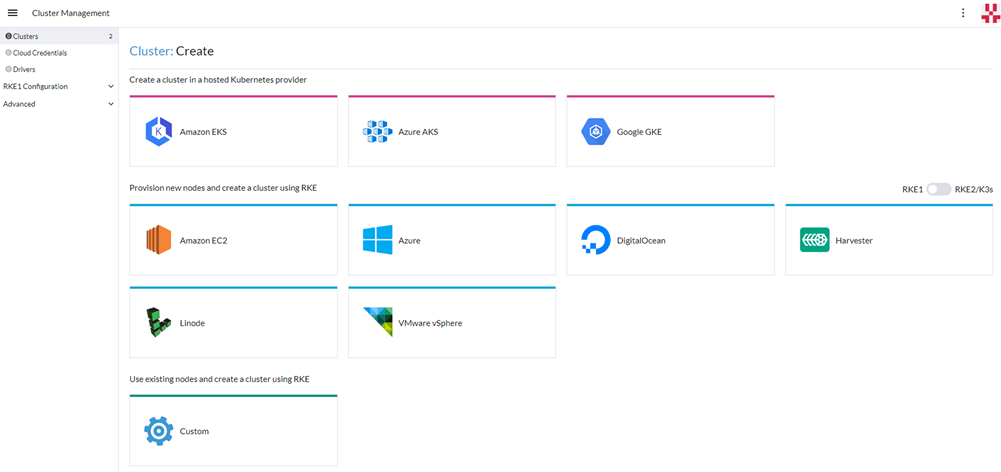Click 'Create a cluster in a hosted Kubernetes provider'

point(218,80)
